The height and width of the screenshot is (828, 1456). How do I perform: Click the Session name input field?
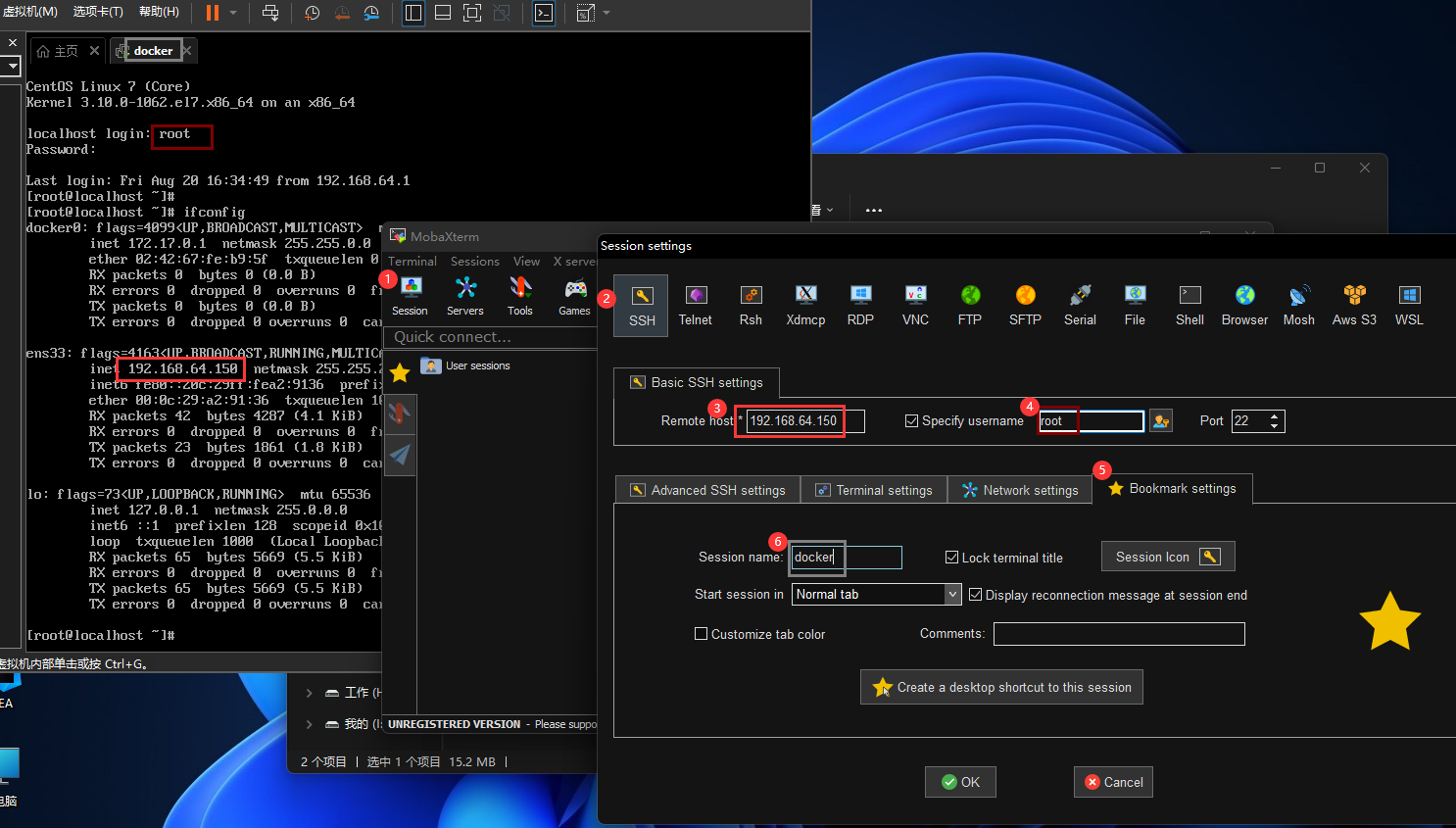tap(847, 558)
